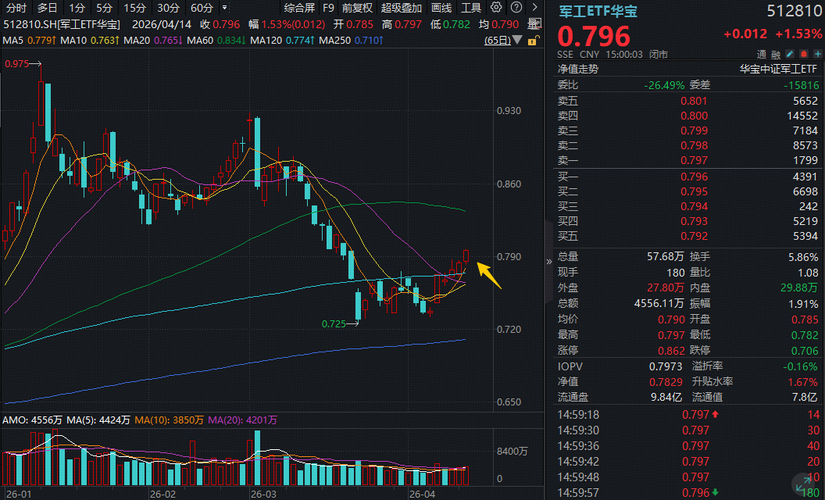This screenshot has width=825, height=500.
Task: Click the 军工ETF华宝 title
Action: 598,11
